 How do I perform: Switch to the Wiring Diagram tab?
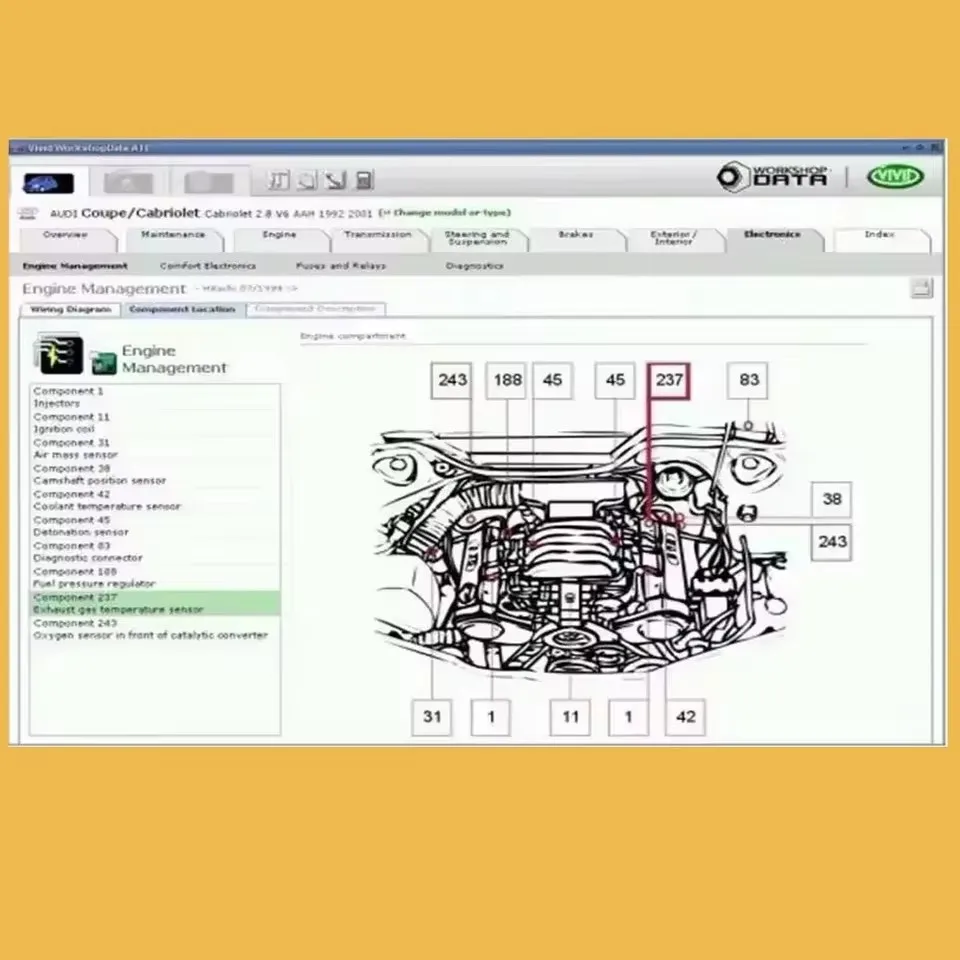(x=70, y=310)
